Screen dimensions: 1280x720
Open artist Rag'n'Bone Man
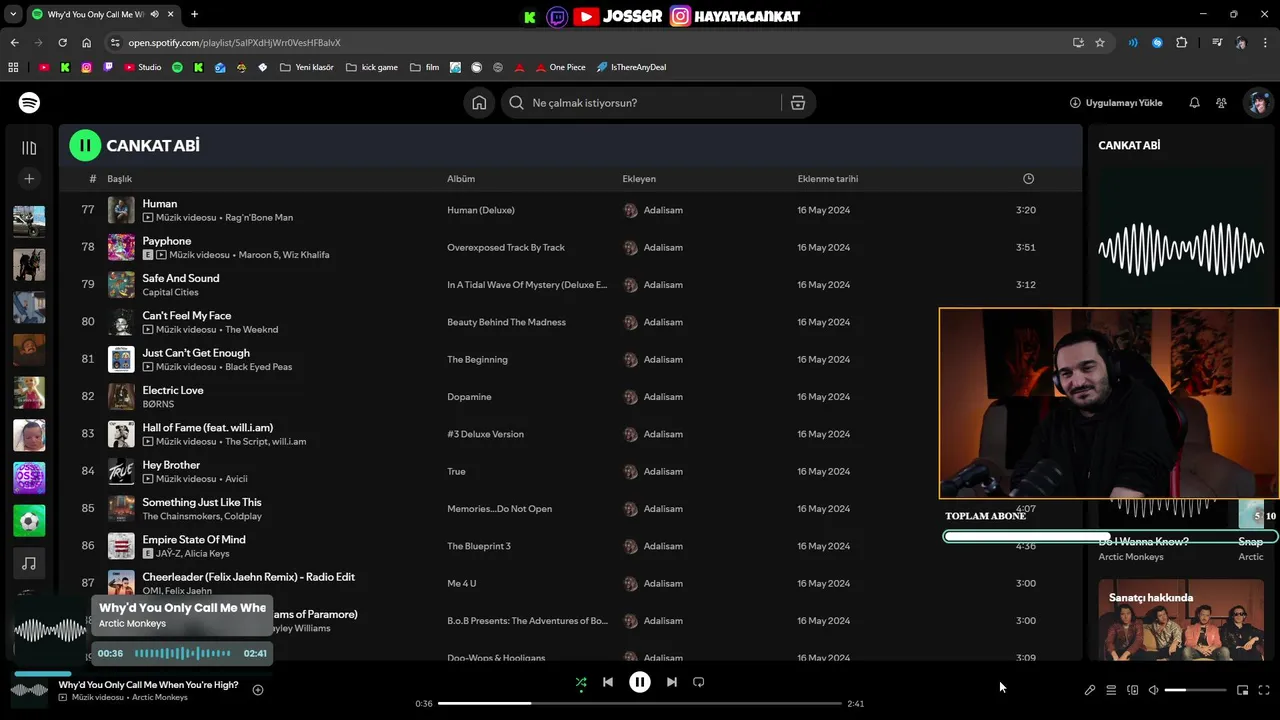pos(259,217)
